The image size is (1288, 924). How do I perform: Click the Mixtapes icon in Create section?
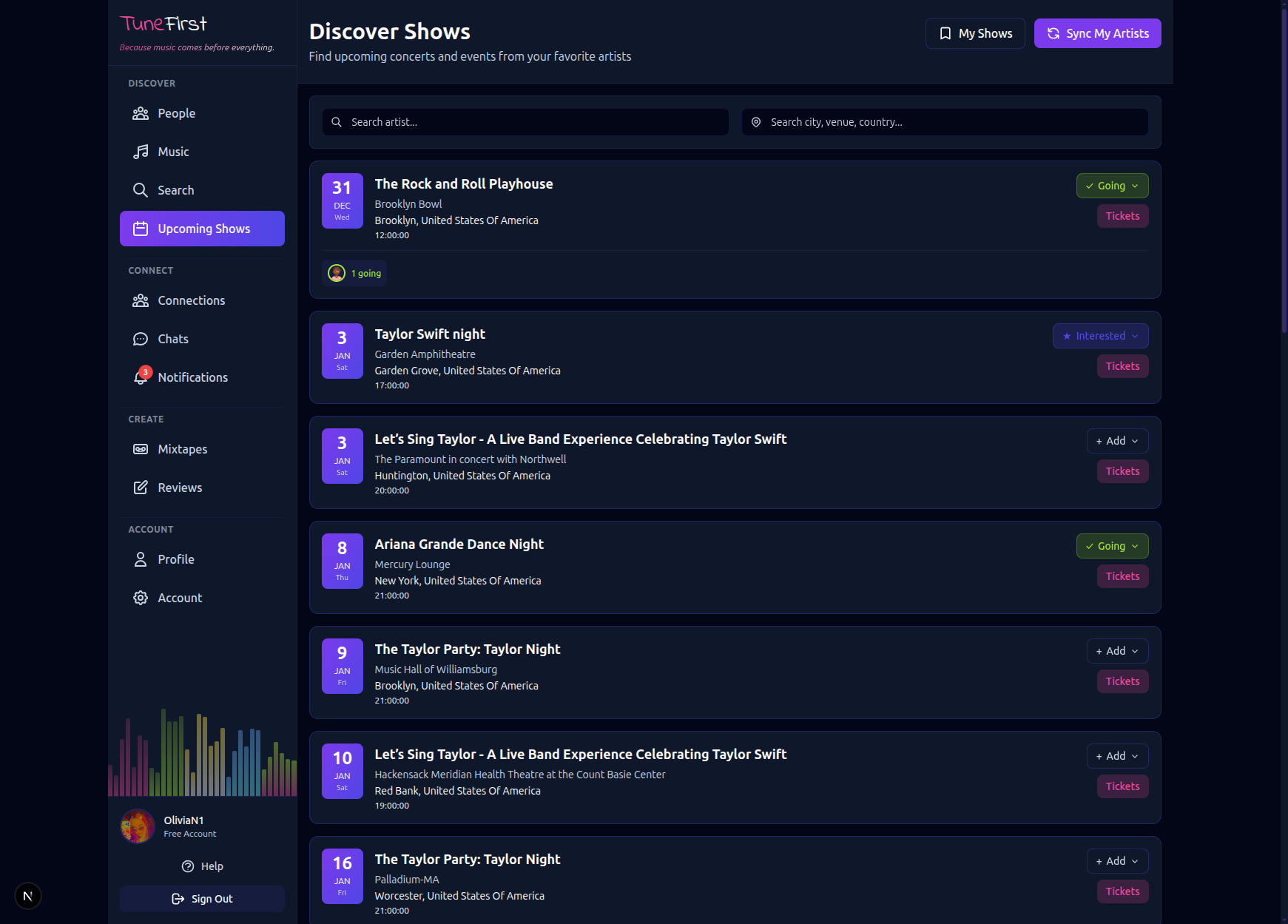[x=141, y=449]
